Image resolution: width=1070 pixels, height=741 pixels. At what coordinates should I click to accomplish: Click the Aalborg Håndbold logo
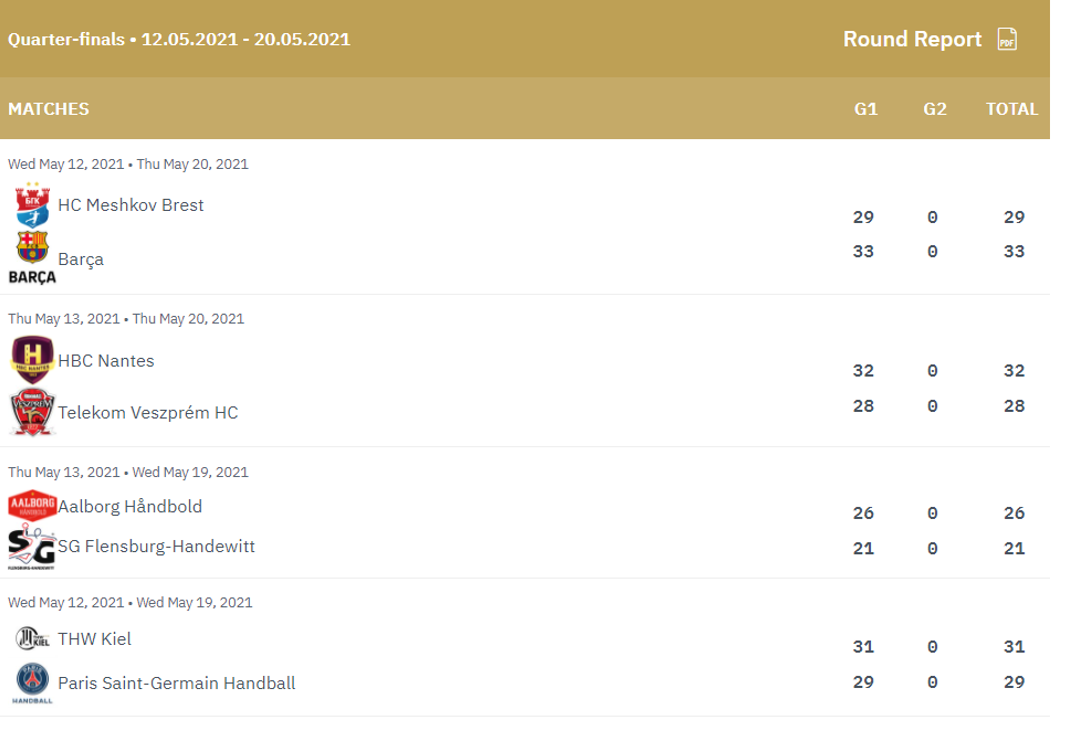click(32, 506)
